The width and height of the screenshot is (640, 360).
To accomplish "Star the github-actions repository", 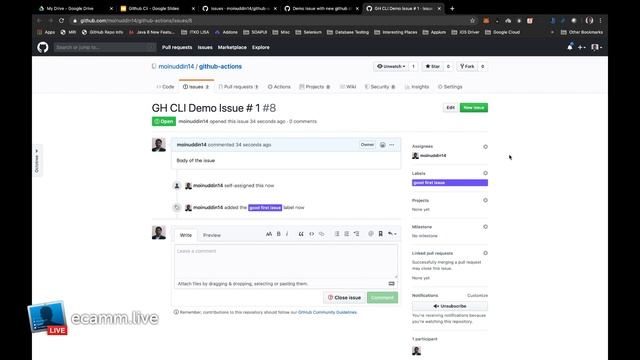I will point(433,66).
